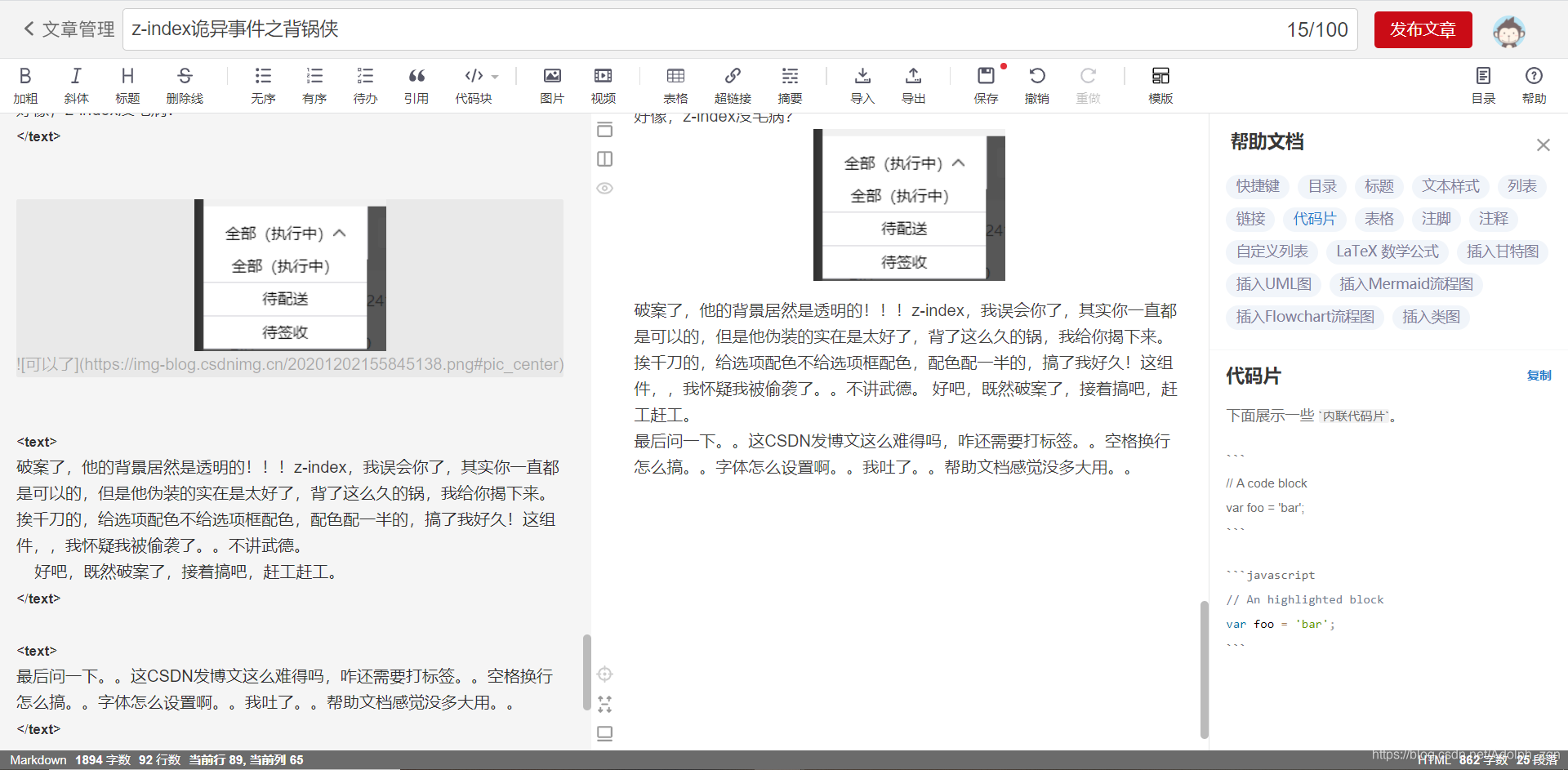Apply bold formatting with 加粗
1568x770 pixels.
pos(24,84)
